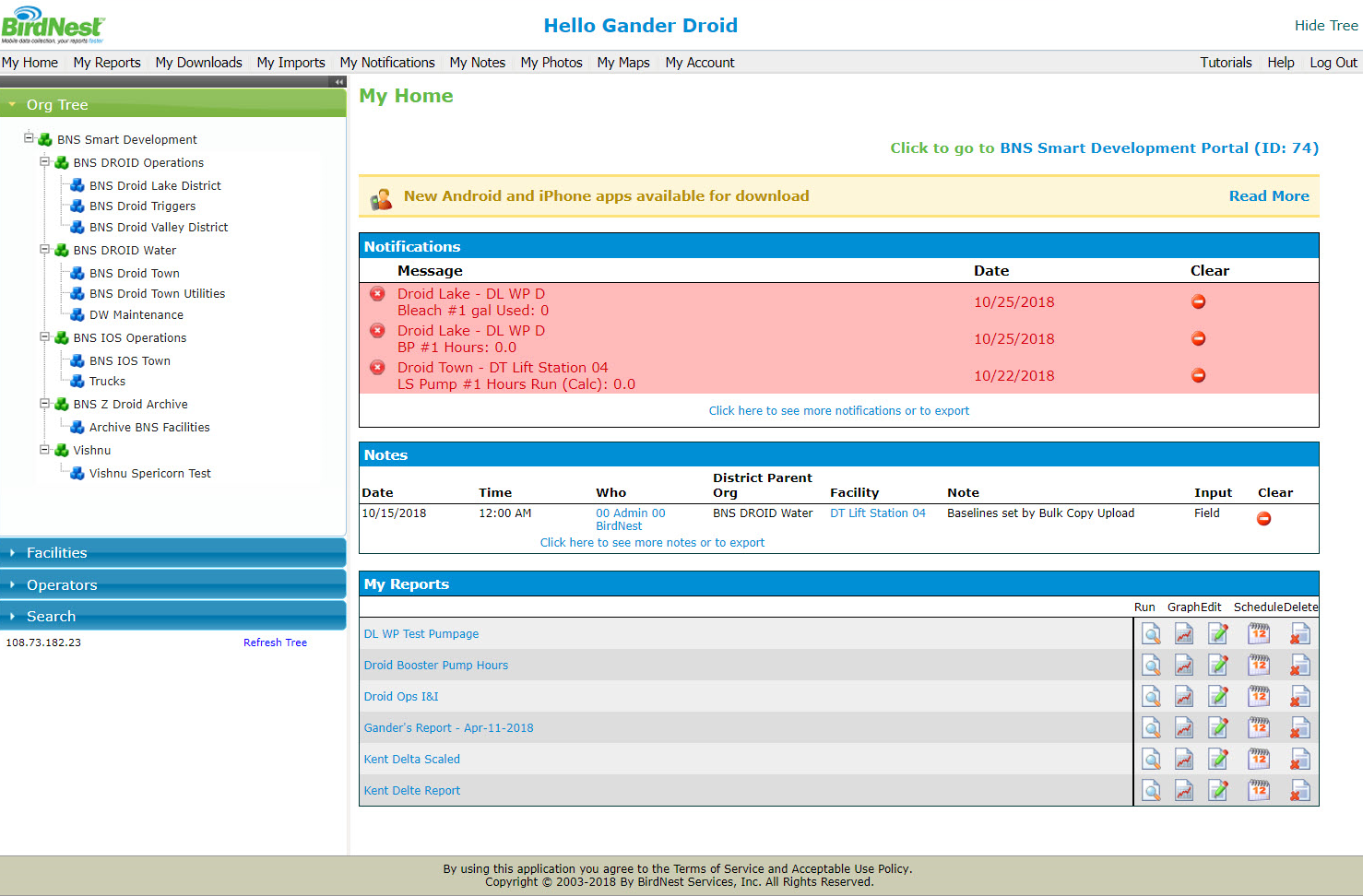Run the DL WP Test Pumpage report
The height and width of the screenshot is (896, 1363).
tap(1151, 634)
